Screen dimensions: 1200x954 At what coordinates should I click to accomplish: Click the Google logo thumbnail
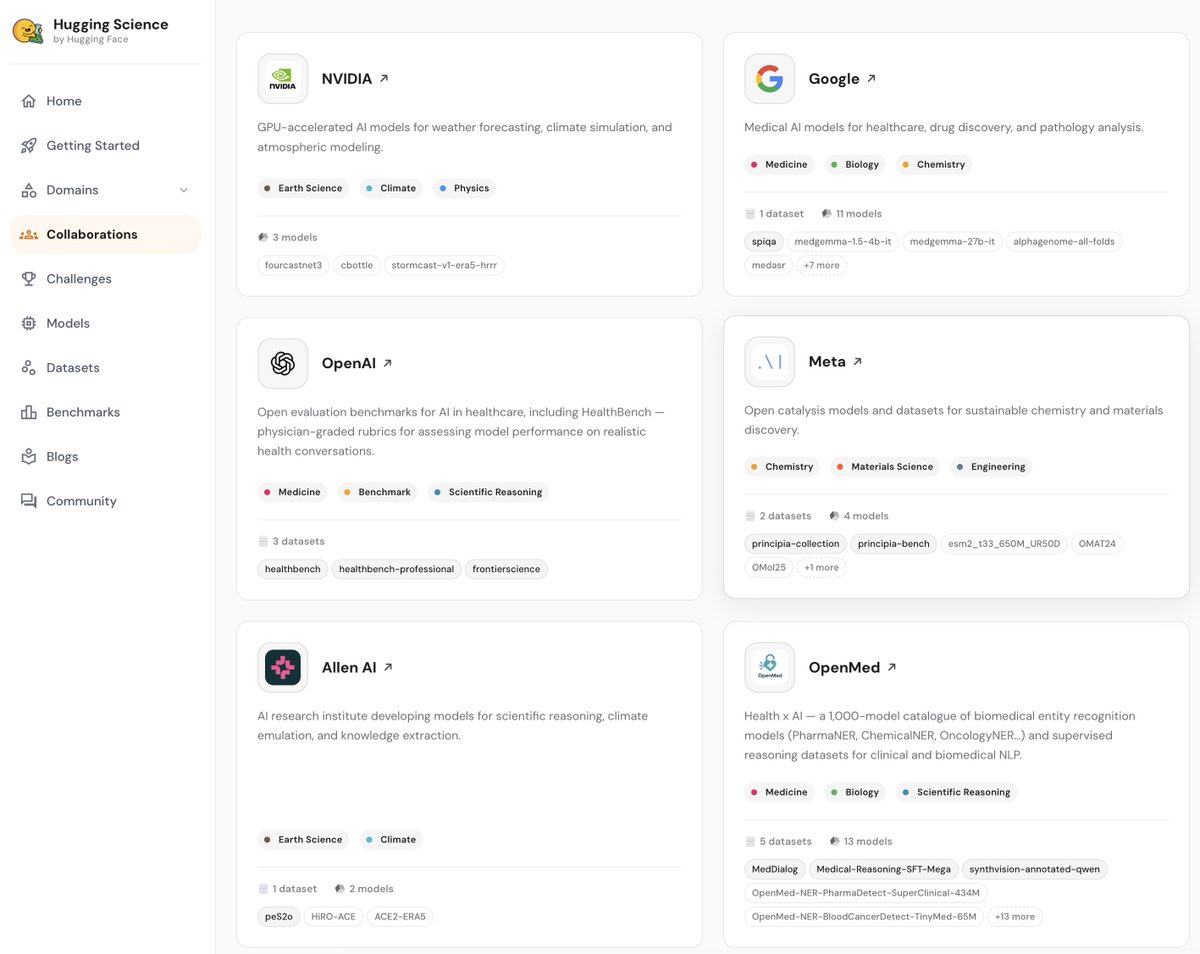769,79
